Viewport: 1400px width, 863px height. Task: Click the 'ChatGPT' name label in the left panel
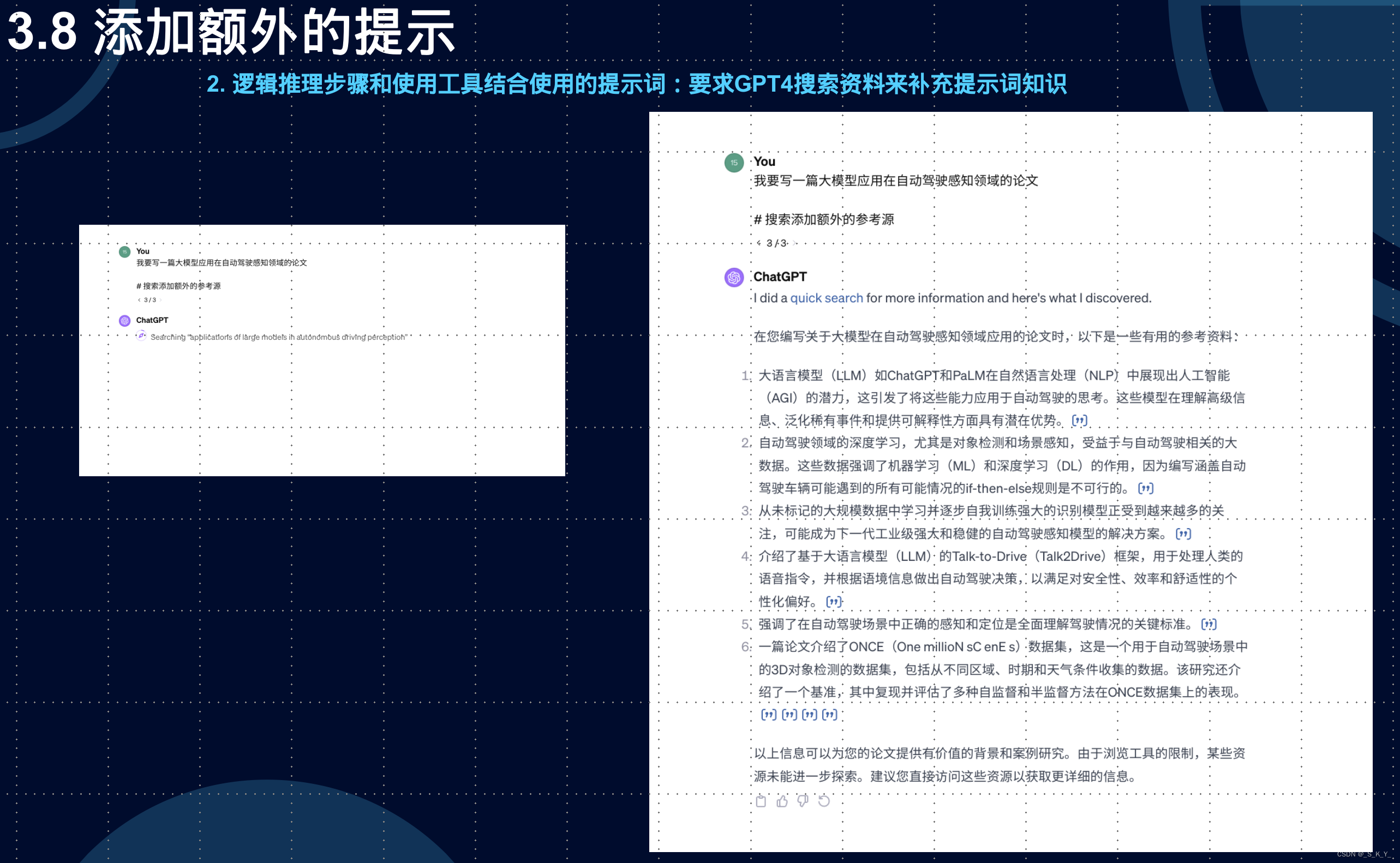click(x=152, y=320)
